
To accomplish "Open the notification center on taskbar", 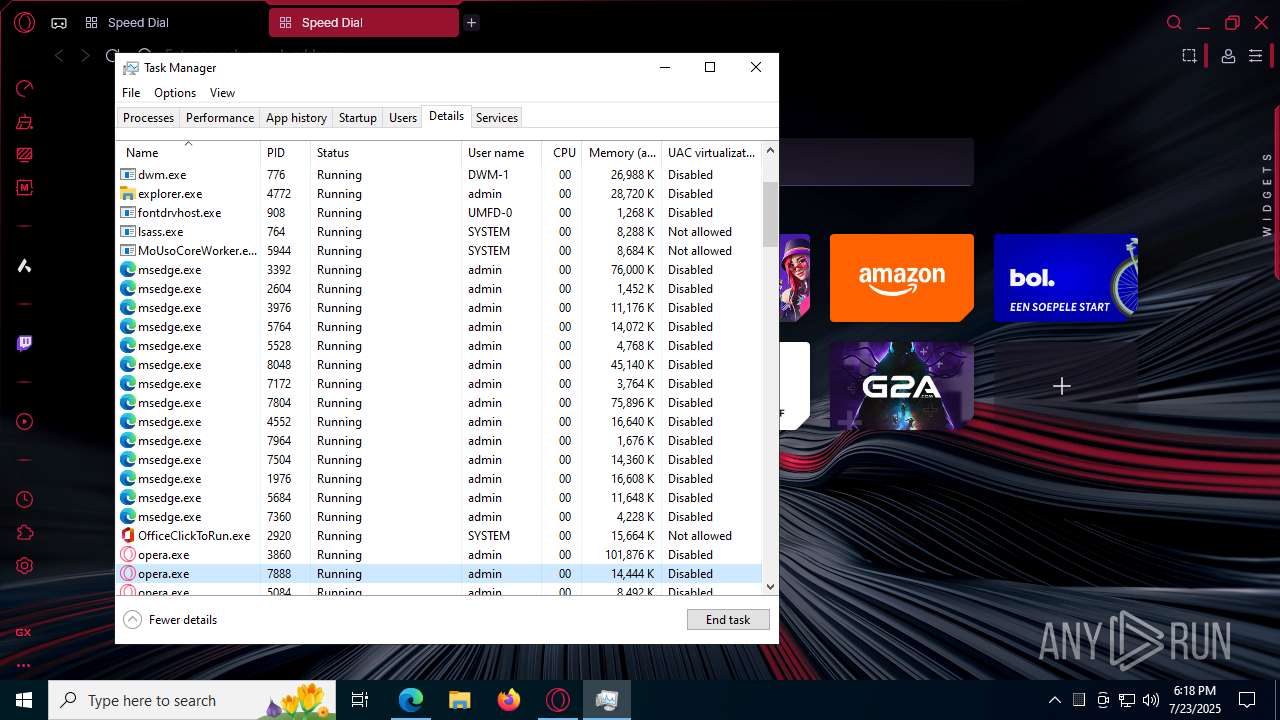I will (x=1247, y=700).
